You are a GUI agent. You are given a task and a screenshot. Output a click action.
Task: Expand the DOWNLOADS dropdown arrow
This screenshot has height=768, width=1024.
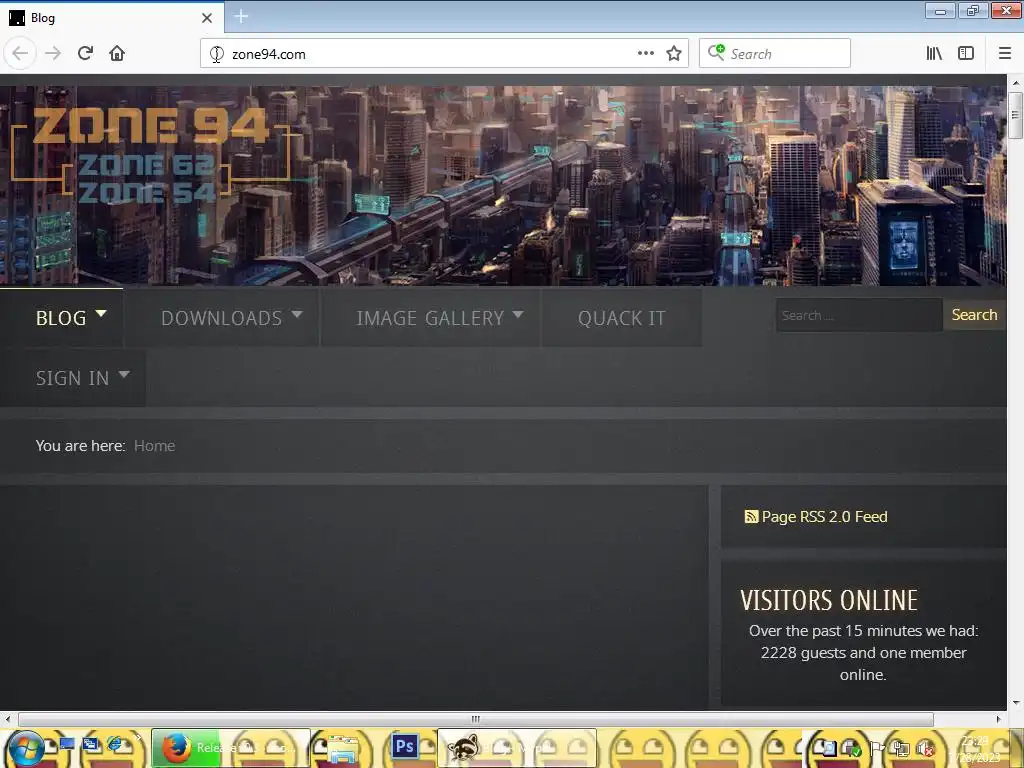296,314
